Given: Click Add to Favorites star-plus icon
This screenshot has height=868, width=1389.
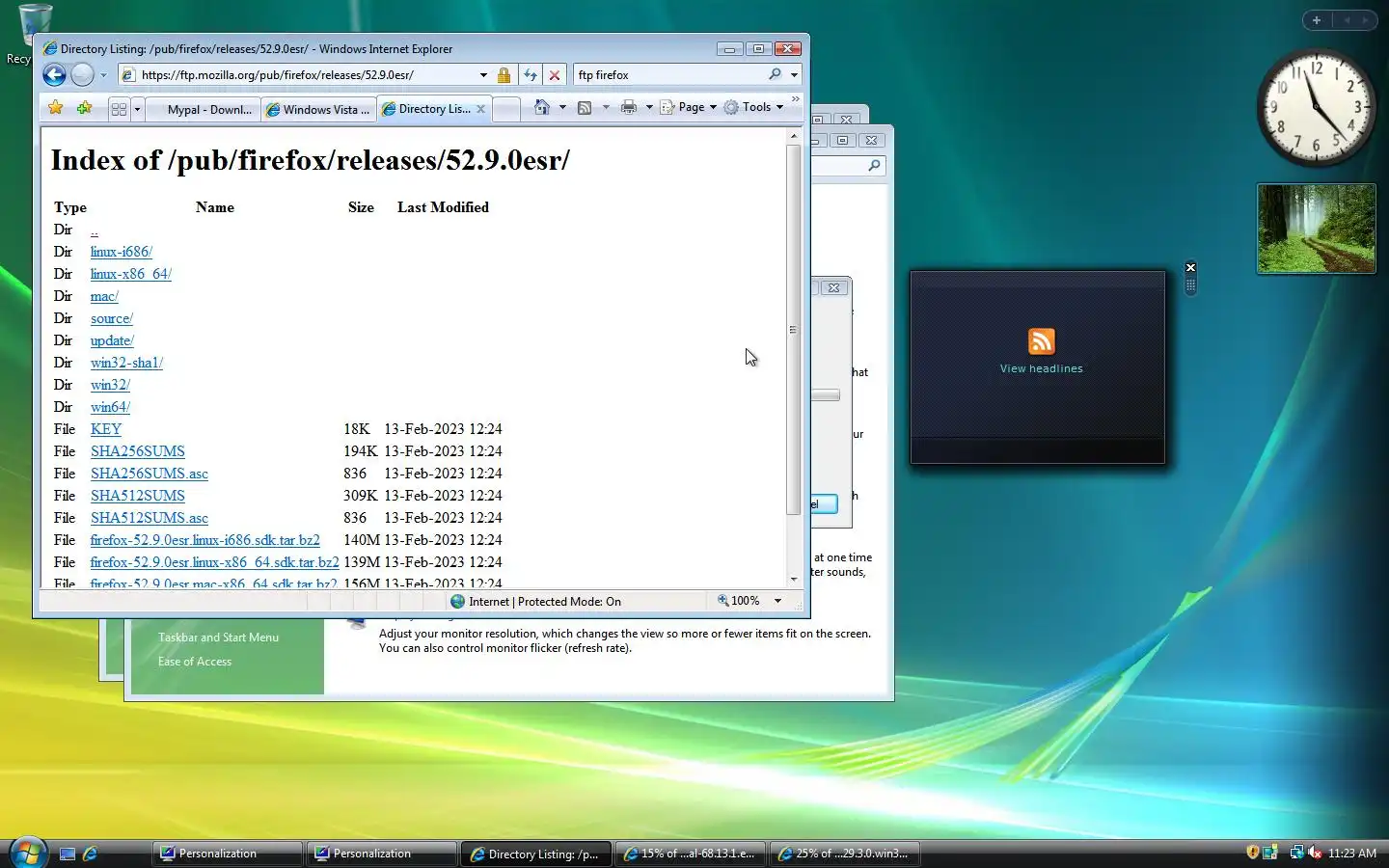Looking at the screenshot, I should (85, 108).
